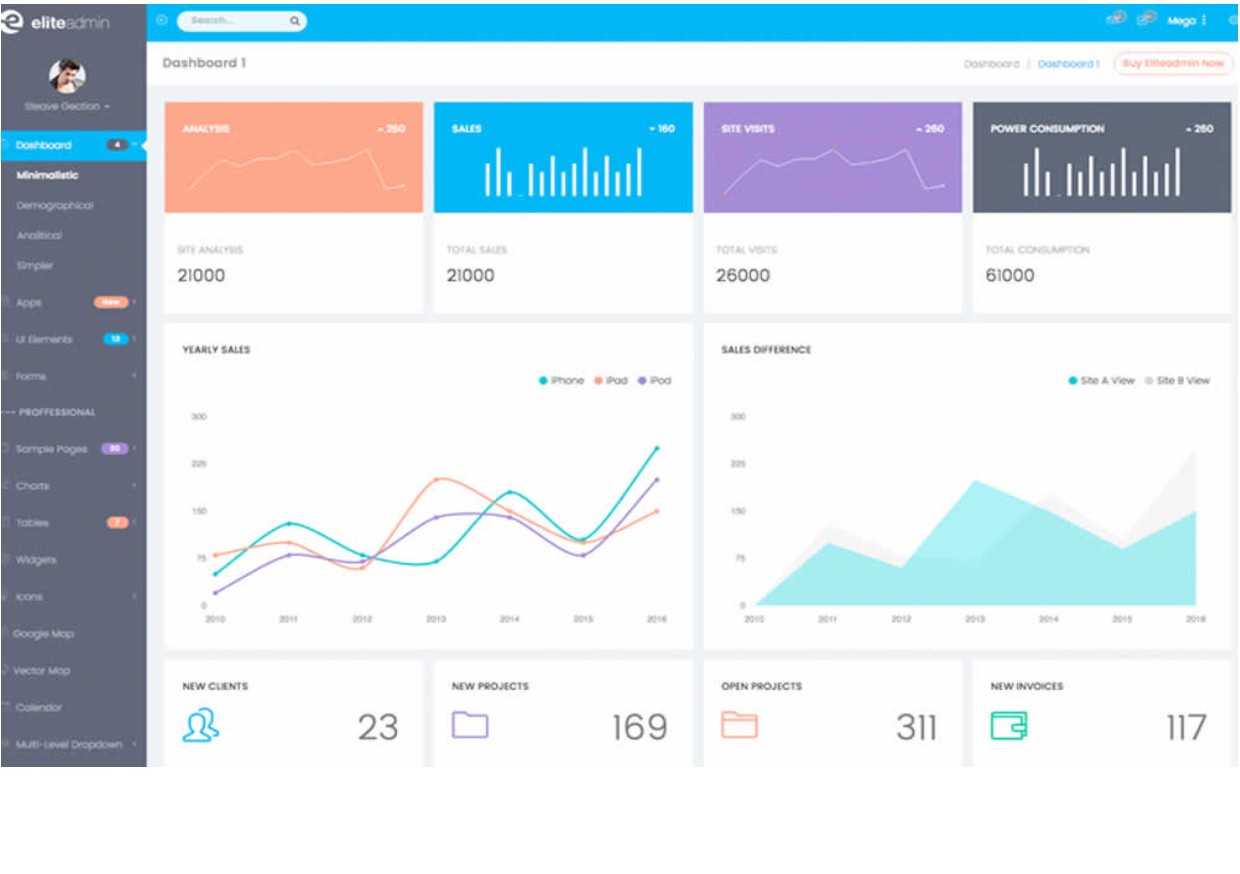The width and height of the screenshot is (1240, 874).
Task: Toggle iPhone series in Yearly Sales legend
Action: click(x=561, y=381)
